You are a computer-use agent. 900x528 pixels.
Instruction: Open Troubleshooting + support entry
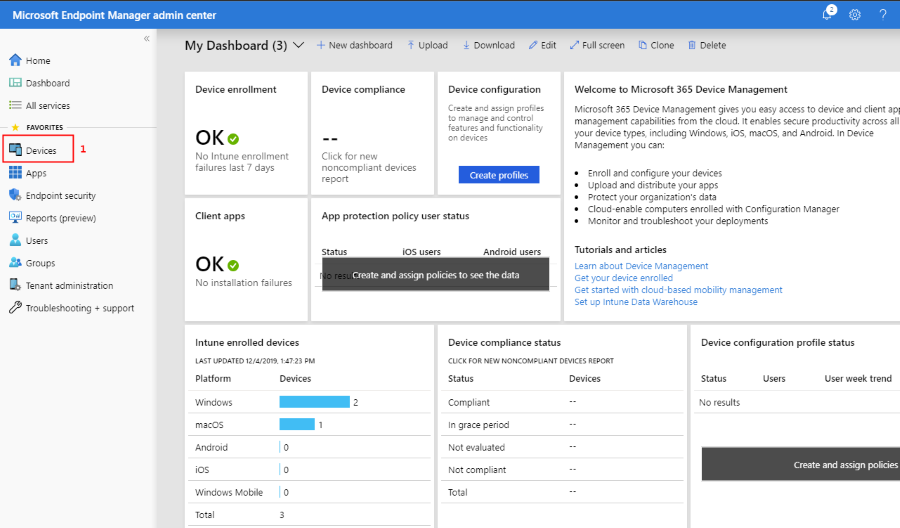pos(80,308)
